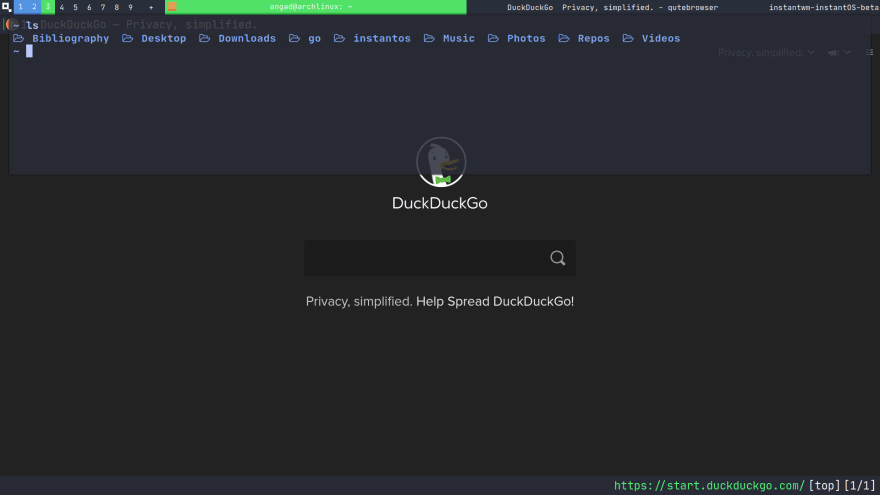880x495 pixels.
Task: Click the [top] scroll indicator in statusbar
Action: pos(824,485)
